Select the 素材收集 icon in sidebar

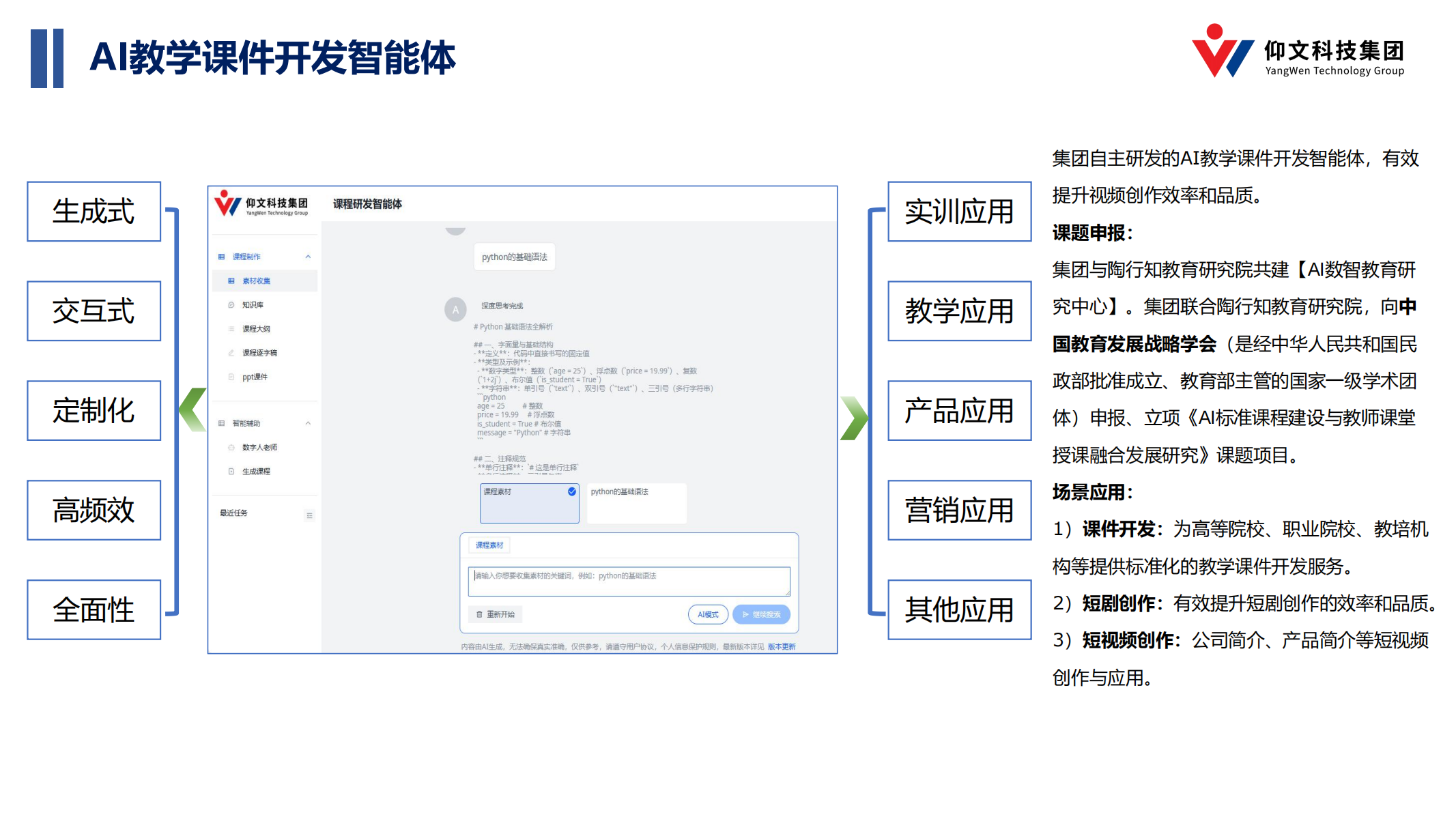coord(230,281)
